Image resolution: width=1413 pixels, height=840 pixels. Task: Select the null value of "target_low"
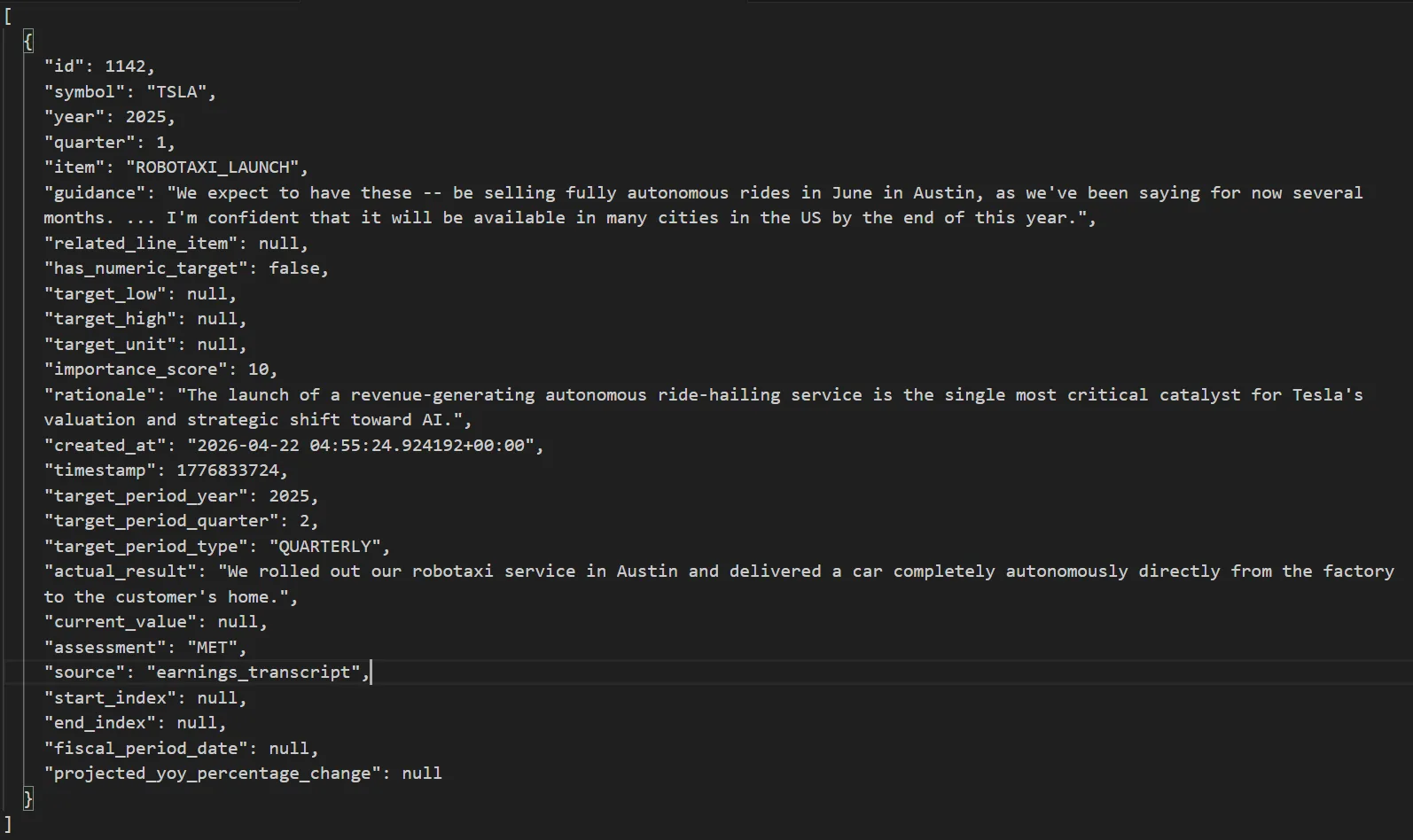click(207, 294)
